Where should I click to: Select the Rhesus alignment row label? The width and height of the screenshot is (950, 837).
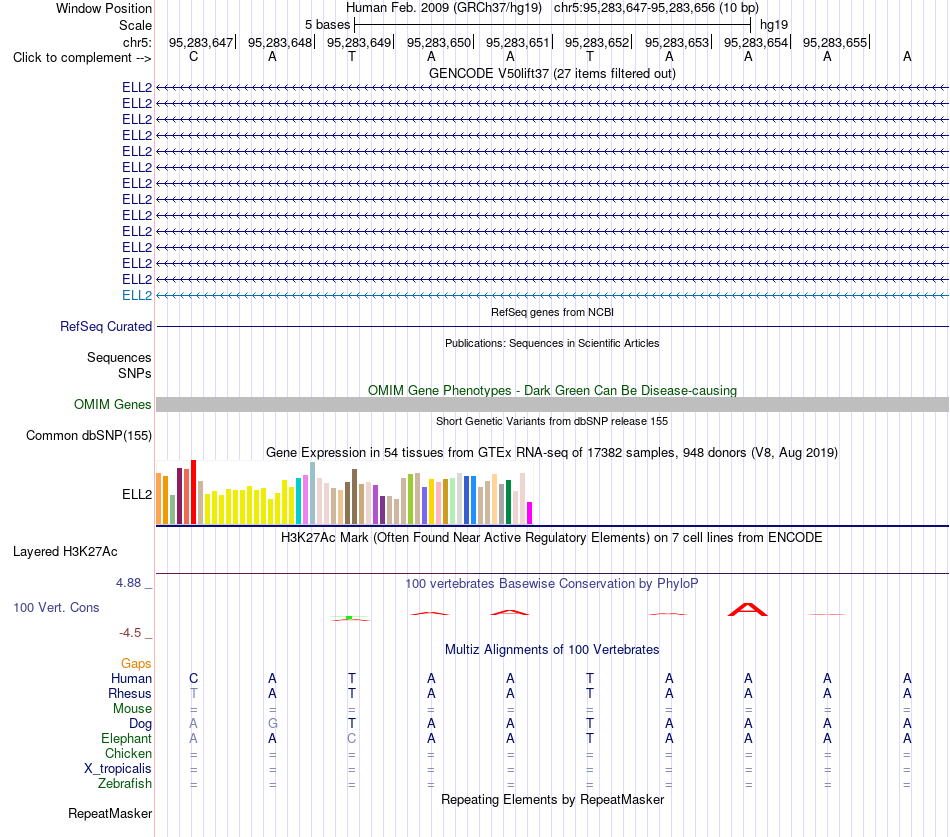coord(130,693)
